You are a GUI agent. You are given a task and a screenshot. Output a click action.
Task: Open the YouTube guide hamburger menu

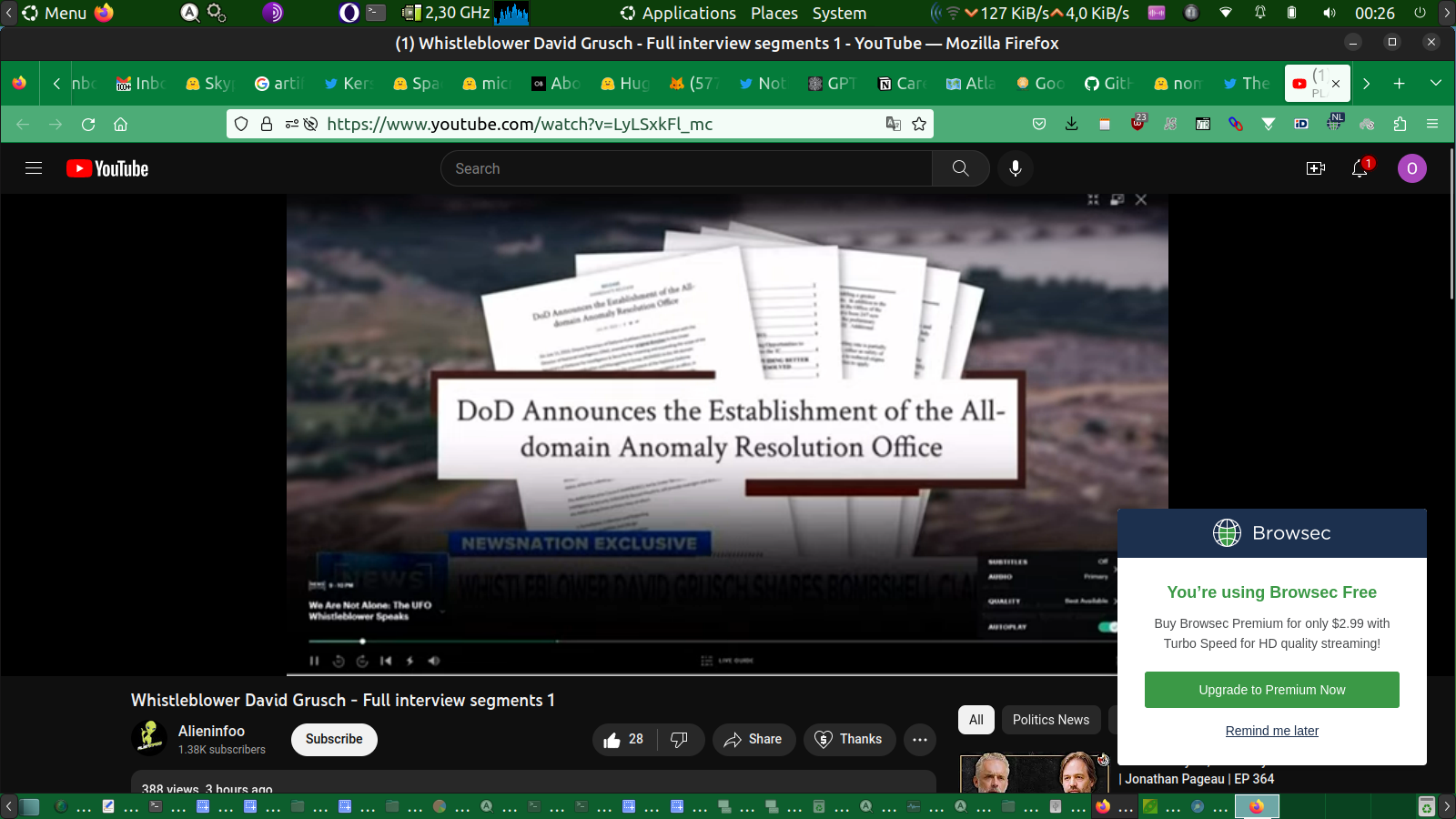(34, 168)
